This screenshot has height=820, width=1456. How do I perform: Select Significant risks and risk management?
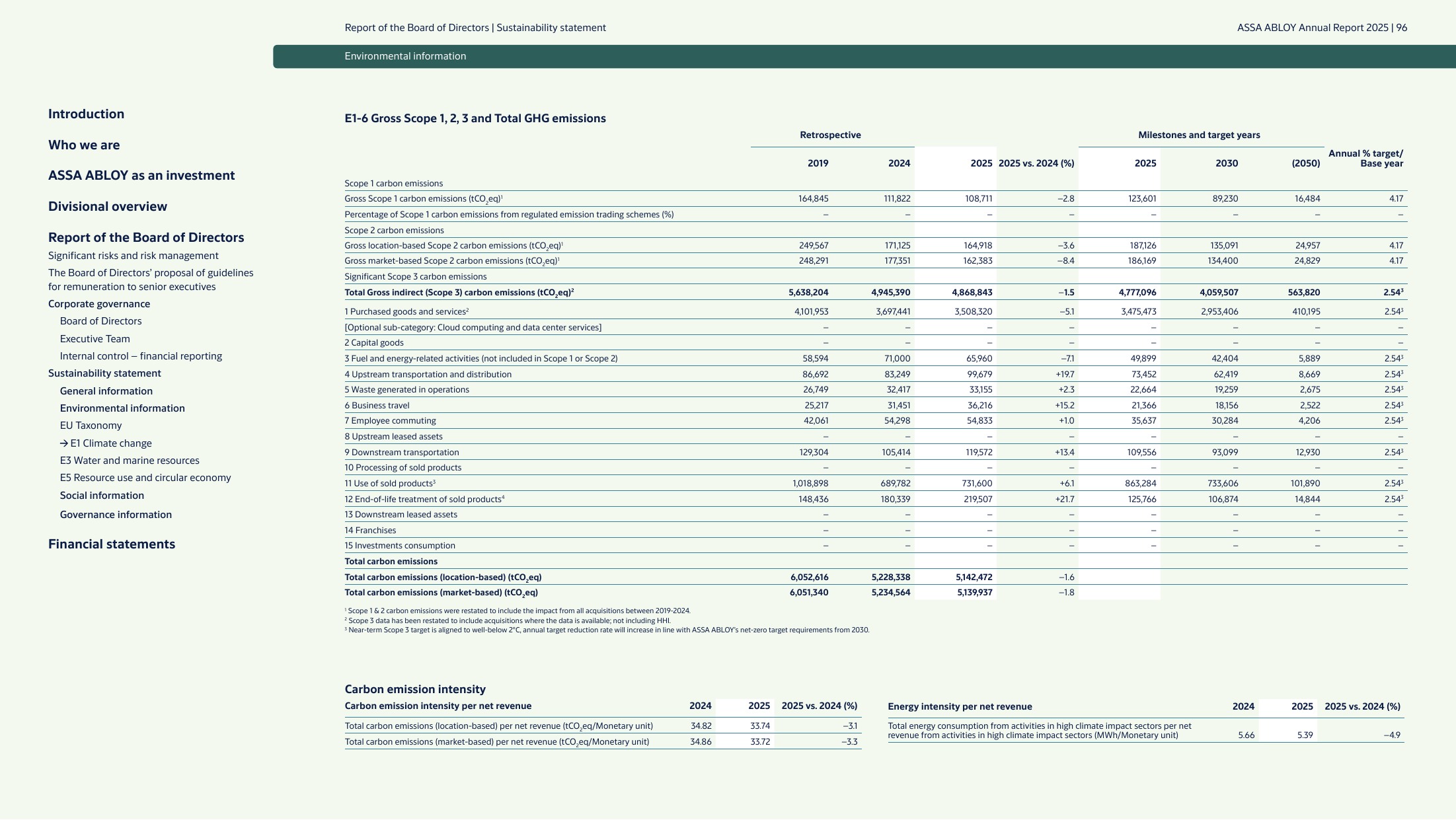coord(134,256)
